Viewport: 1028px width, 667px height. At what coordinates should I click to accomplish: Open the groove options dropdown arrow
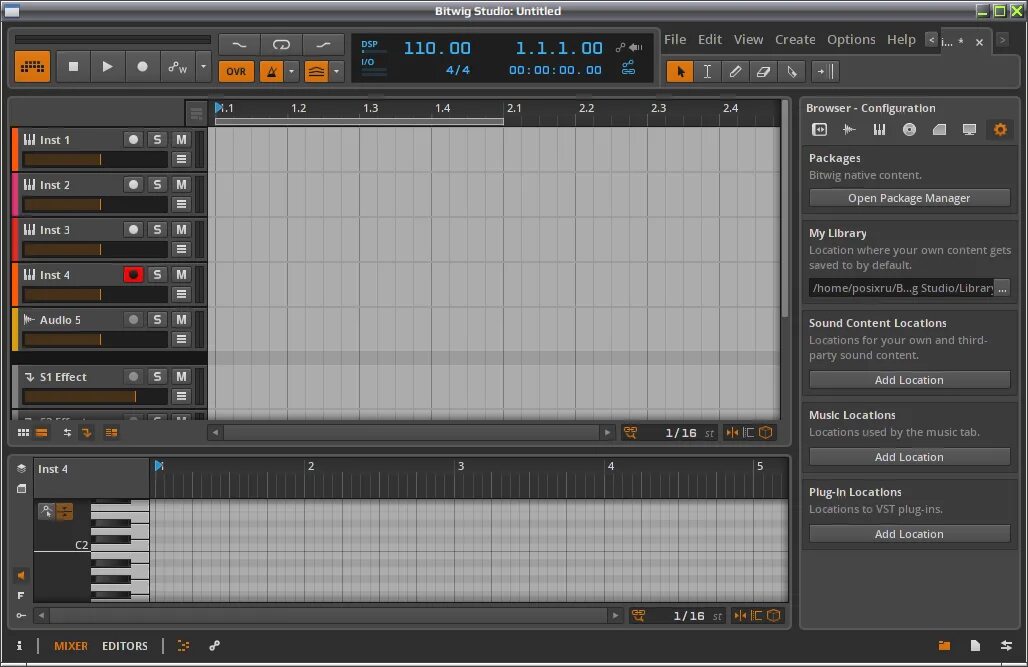[x=336, y=71]
